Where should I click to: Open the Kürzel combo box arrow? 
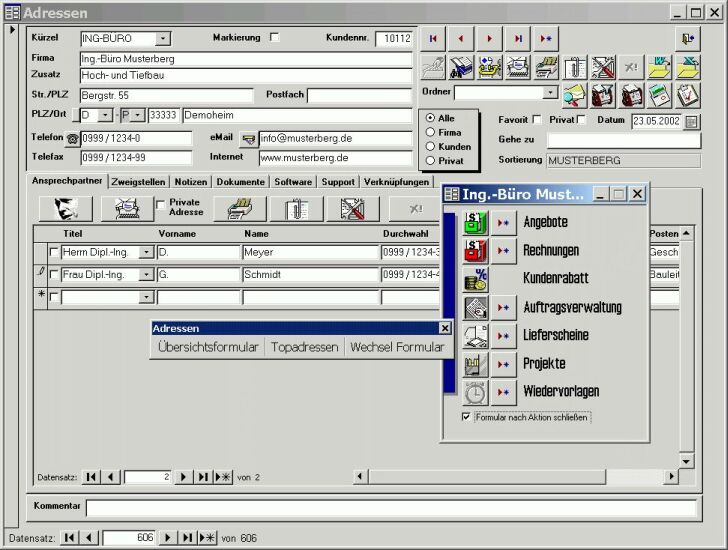[x=163, y=39]
